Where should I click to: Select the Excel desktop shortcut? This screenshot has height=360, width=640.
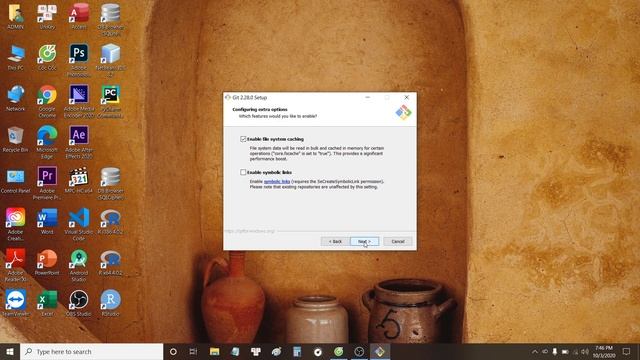(x=47, y=302)
